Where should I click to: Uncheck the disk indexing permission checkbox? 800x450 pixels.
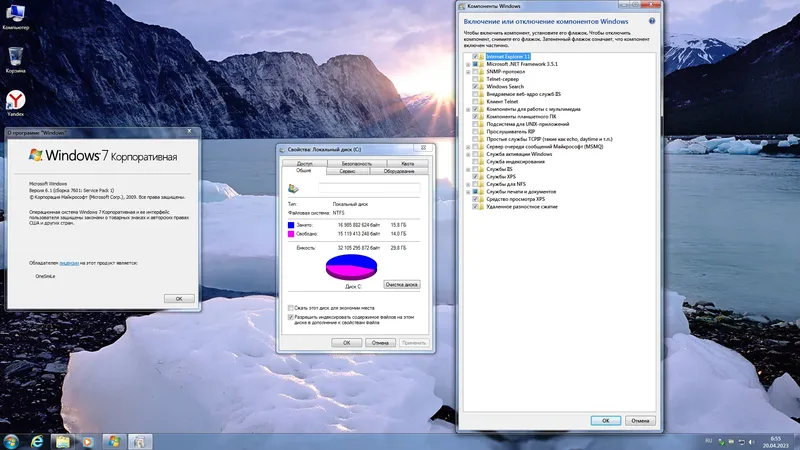291,317
